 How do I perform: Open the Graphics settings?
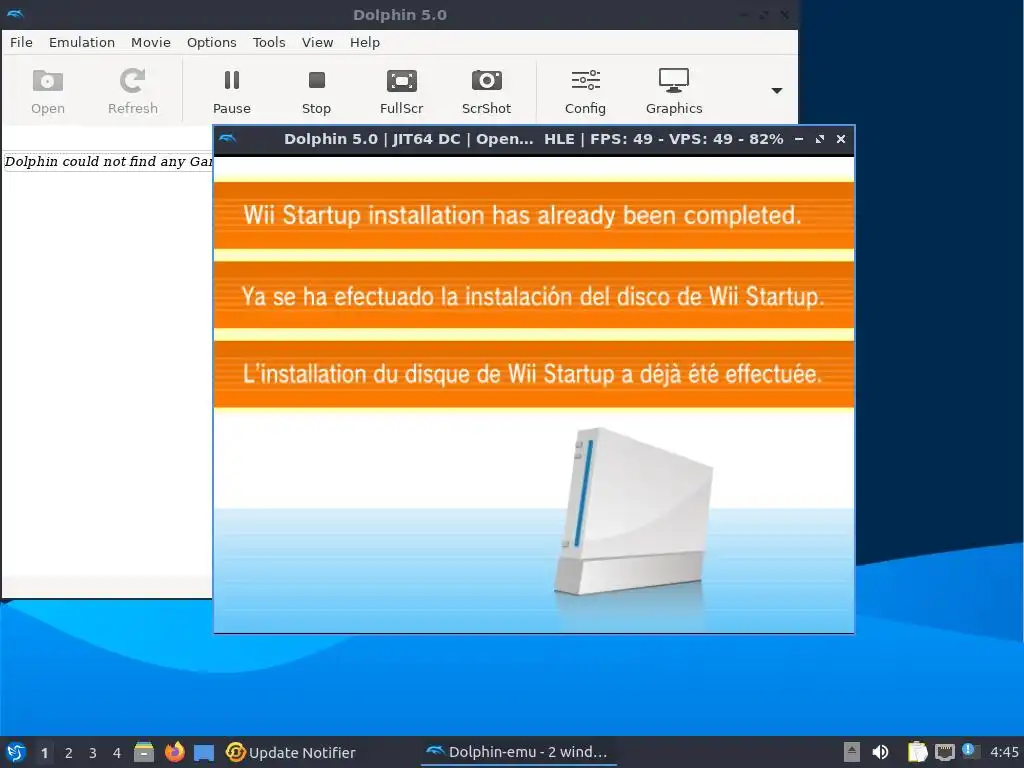674,91
